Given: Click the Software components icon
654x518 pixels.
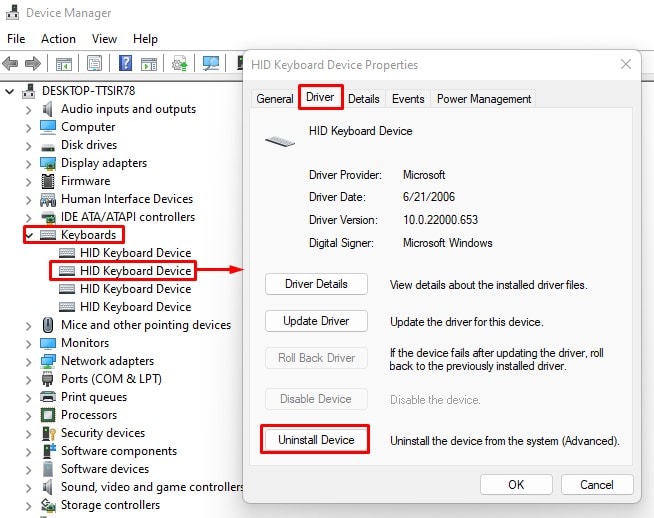Looking at the screenshot, I should click(49, 451).
